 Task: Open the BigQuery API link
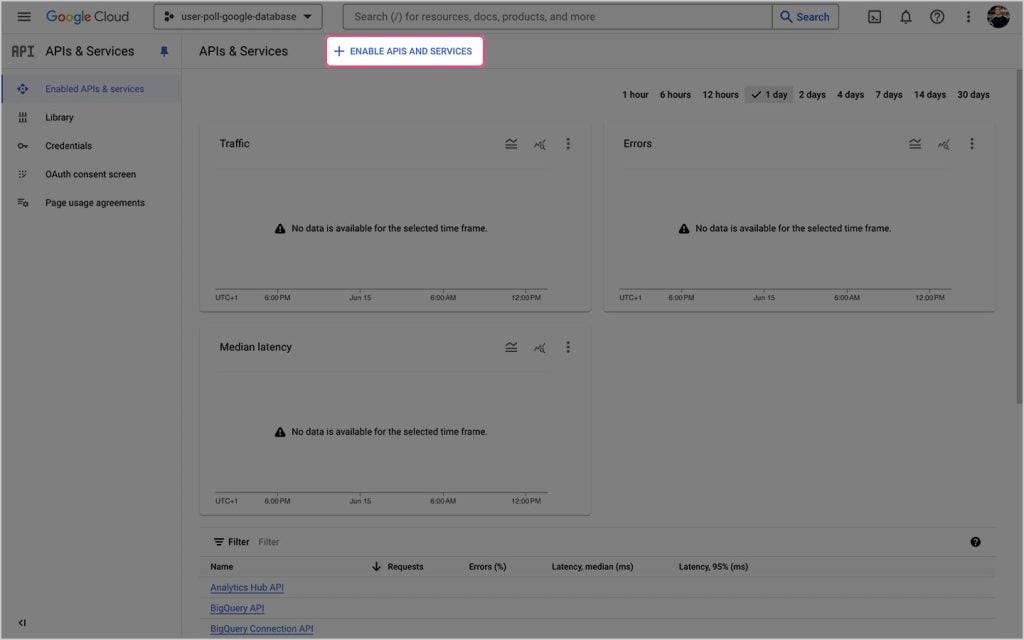(x=237, y=608)
